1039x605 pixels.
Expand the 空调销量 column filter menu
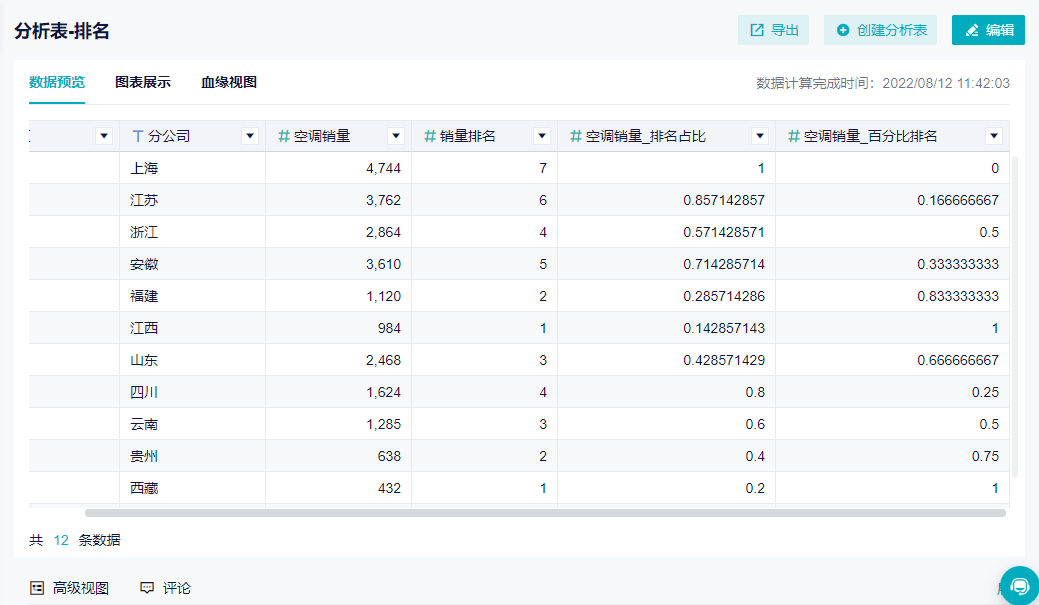(396, 136)
